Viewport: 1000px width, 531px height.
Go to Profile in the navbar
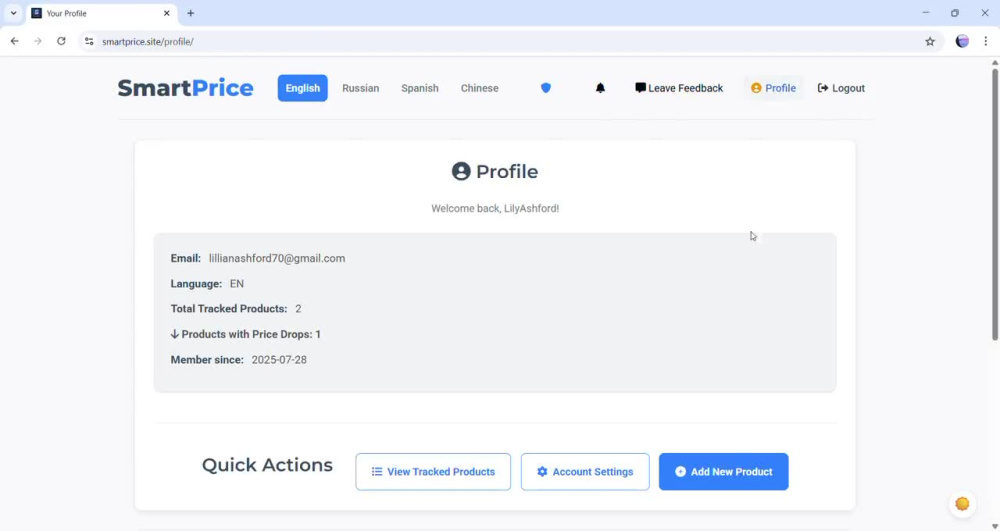click(773, 88)
